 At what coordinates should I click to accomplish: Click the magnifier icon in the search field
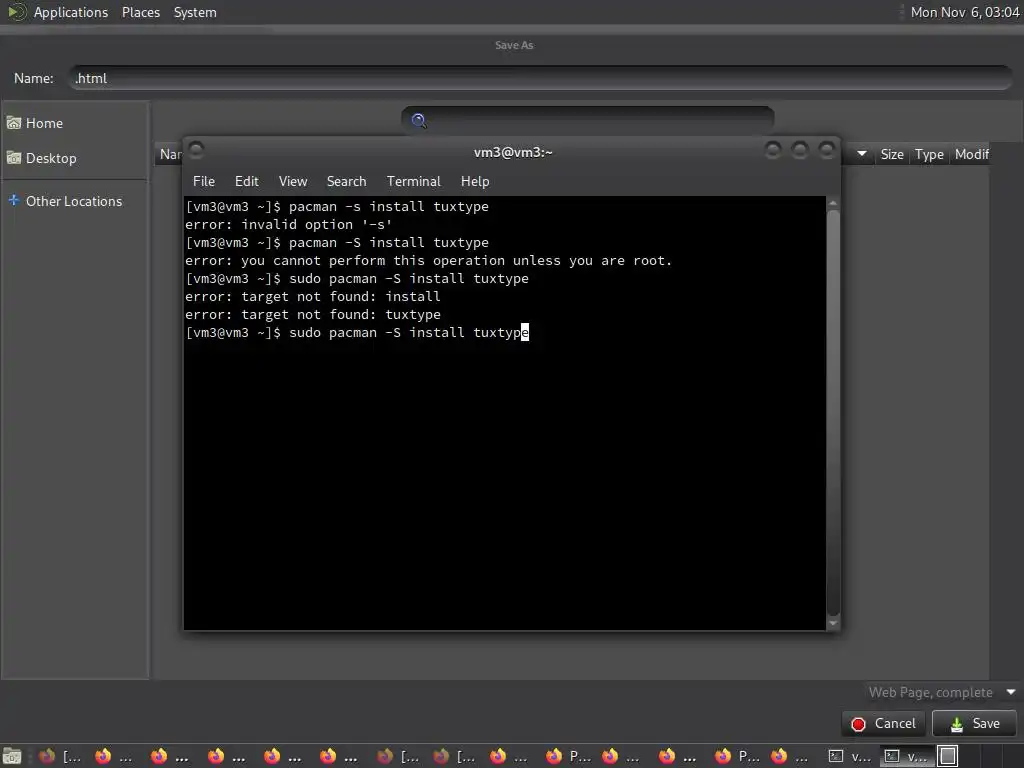(x=419, y=120)
